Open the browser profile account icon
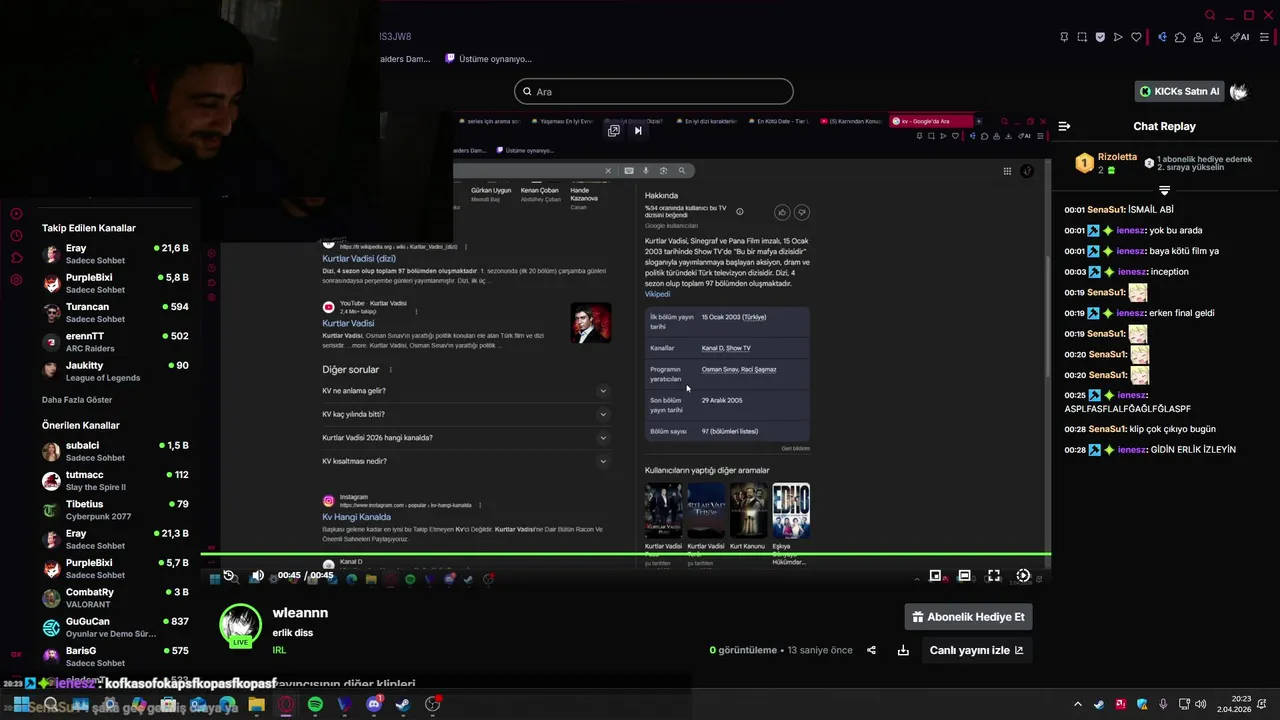The height and width of the screenshot is (720, 1280). point(1198,37)
